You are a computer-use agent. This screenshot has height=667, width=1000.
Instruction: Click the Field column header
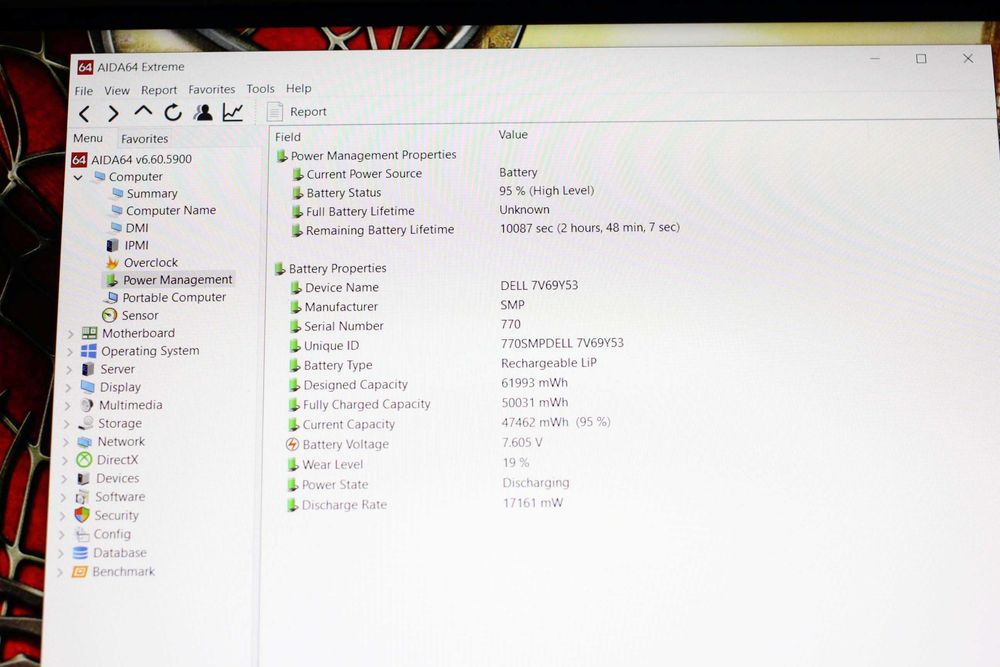[x=288, y=137]
